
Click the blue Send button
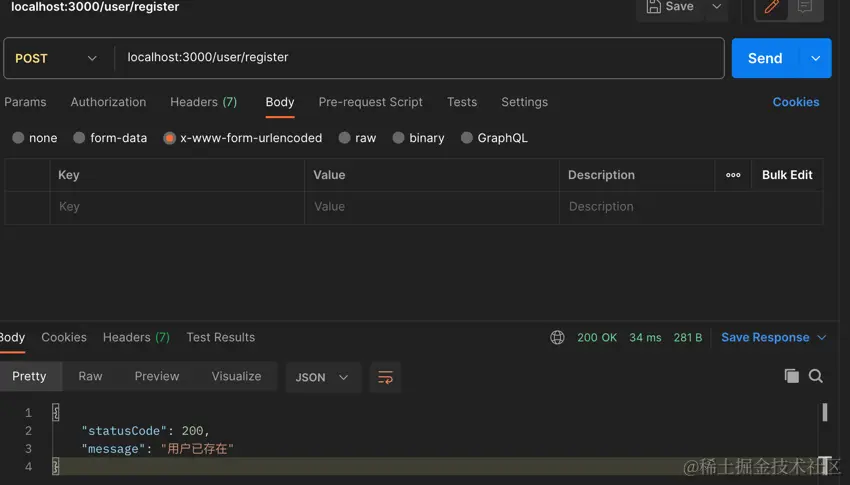(765, 59)
